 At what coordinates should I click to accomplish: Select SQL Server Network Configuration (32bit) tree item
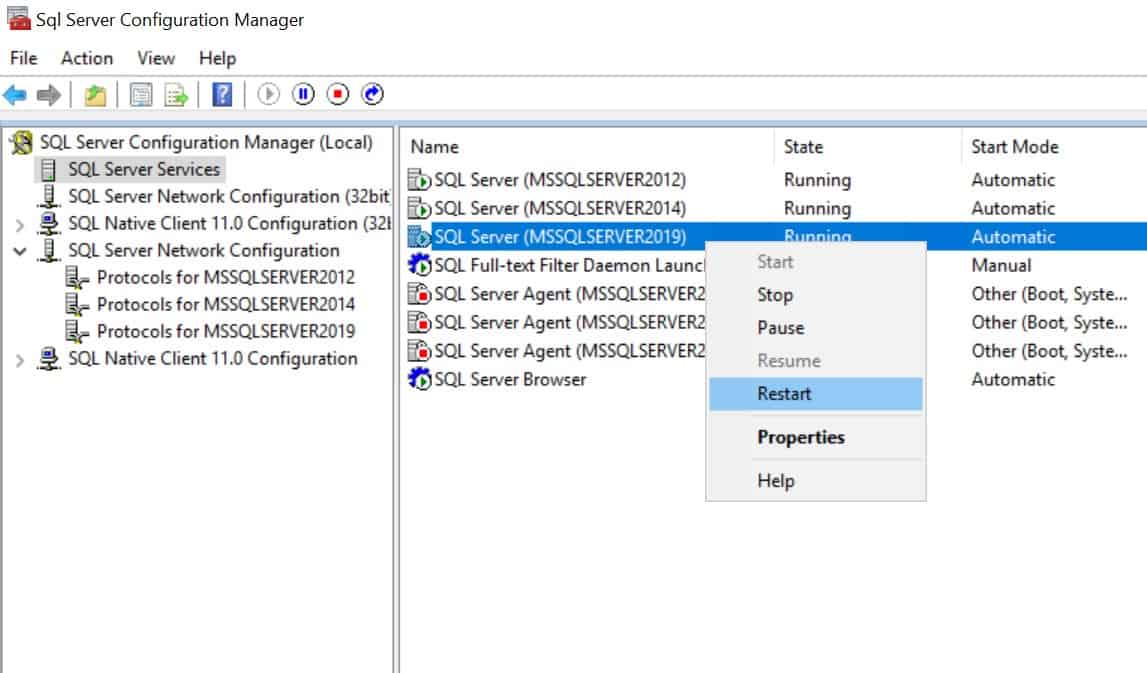click(x=229, y=196)
